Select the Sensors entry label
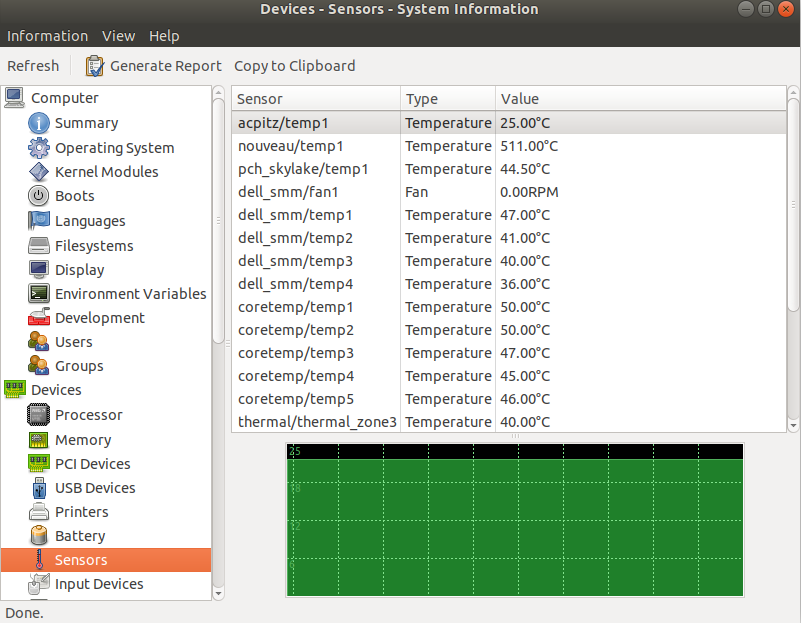 (x=81, y=560)
